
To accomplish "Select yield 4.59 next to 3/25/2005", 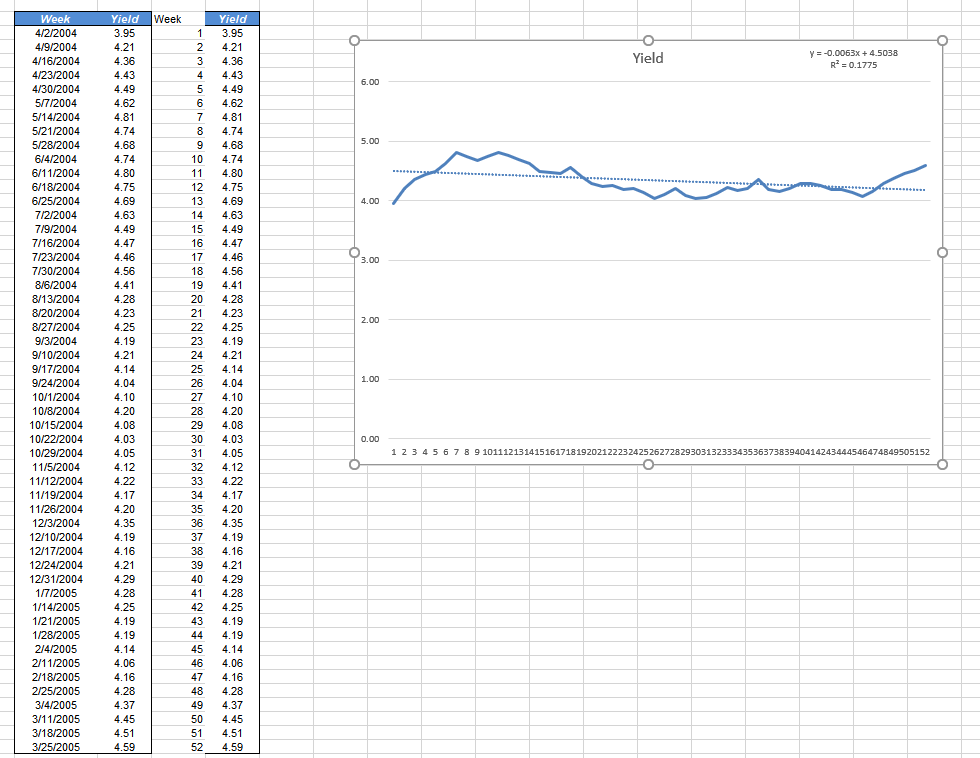I will [124, 747].
